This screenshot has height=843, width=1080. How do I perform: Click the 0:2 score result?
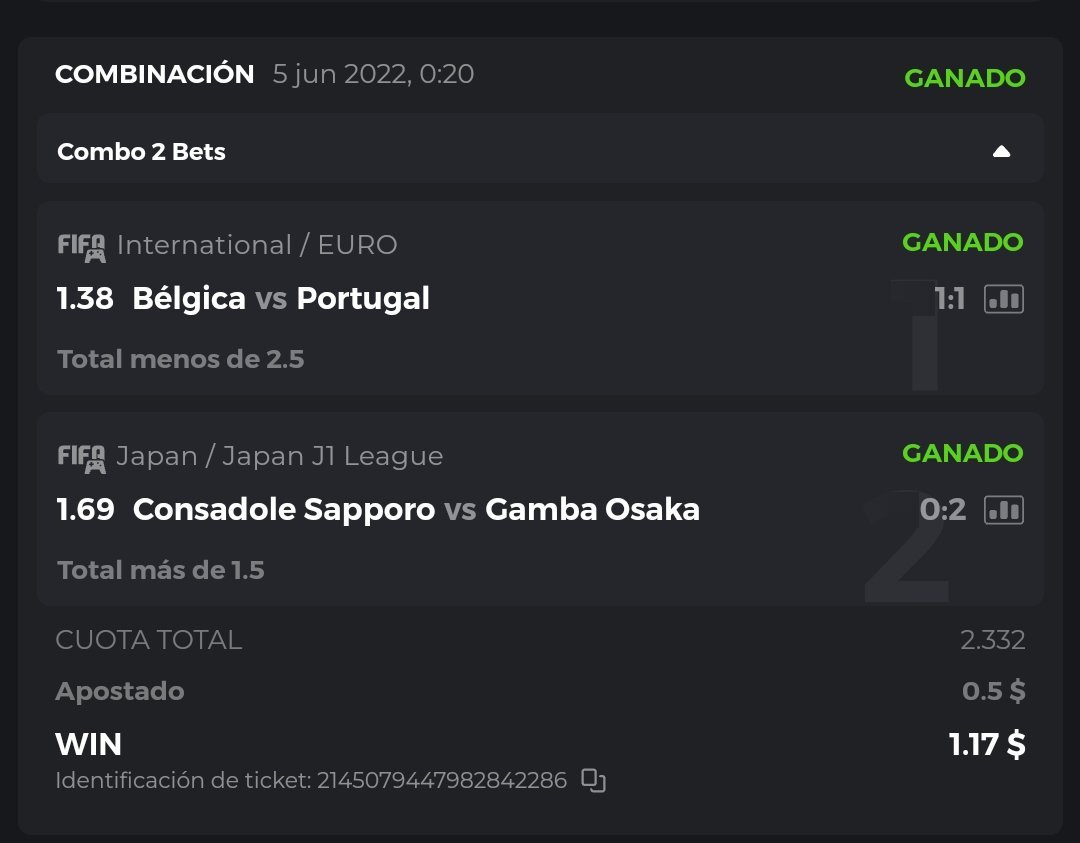pos(942,510)
